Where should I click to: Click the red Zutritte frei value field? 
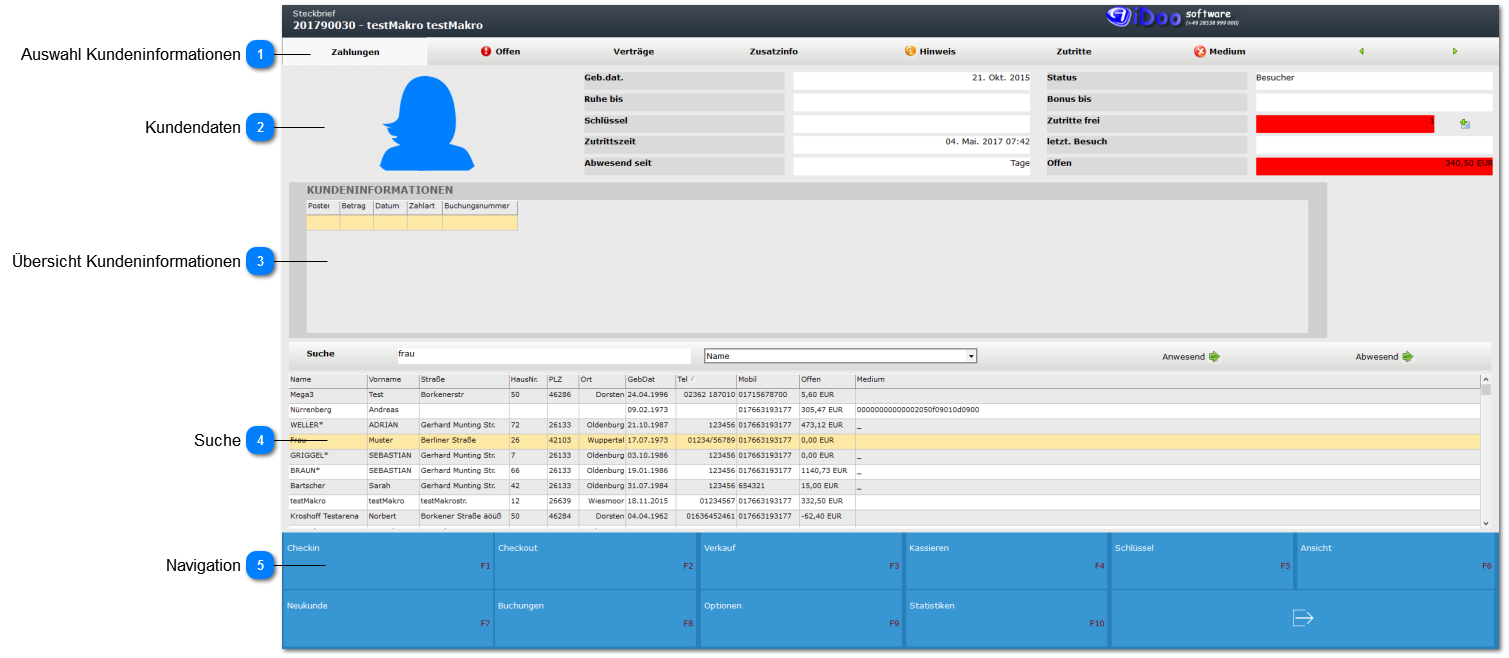1345,124
